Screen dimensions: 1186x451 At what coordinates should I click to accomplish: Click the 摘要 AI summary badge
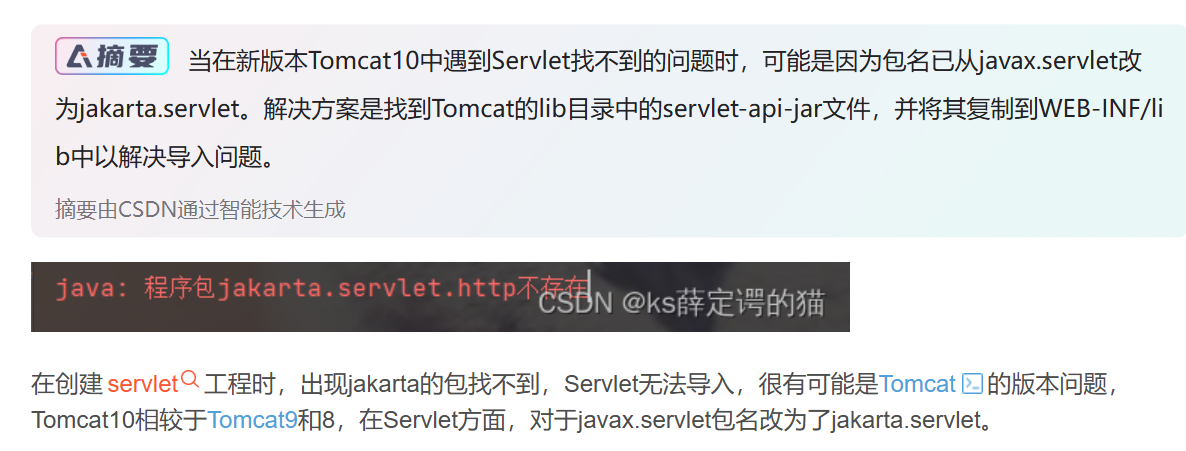tap(112, 56)
